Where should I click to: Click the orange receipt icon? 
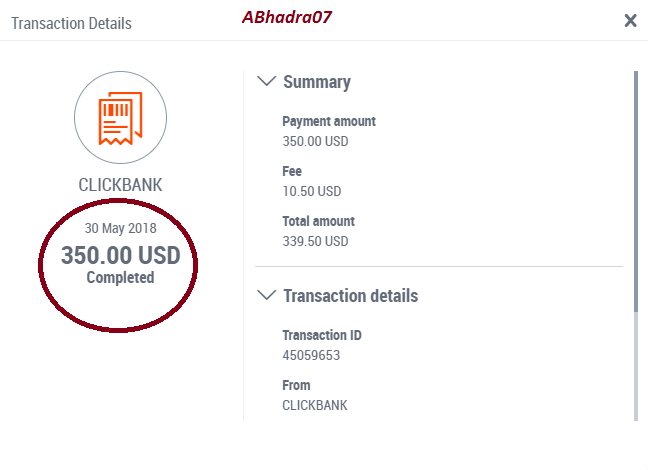pos(120,118)
